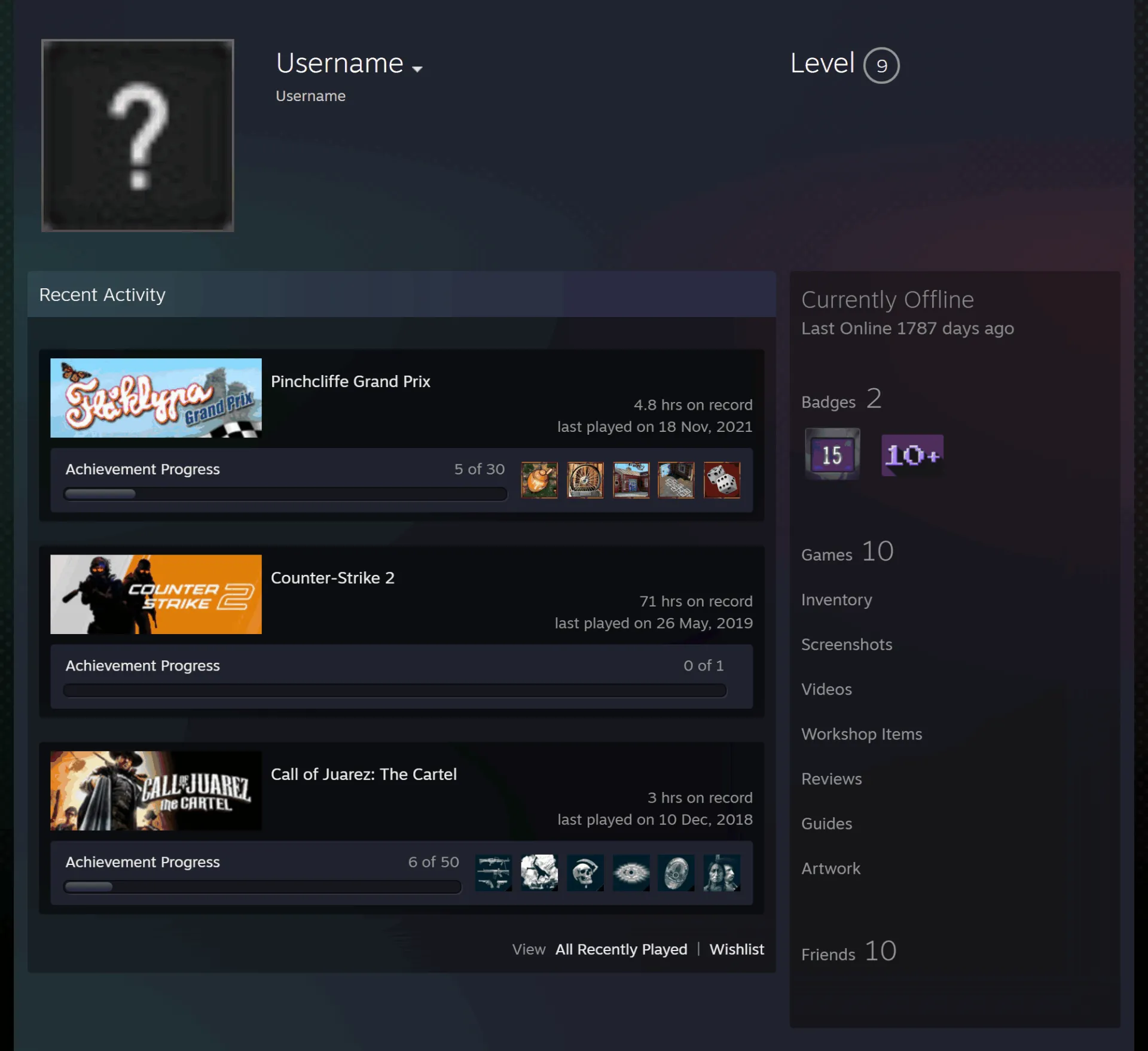Open the Guides link
The height and width of the screenshot is (1051, 1148).
826,824
